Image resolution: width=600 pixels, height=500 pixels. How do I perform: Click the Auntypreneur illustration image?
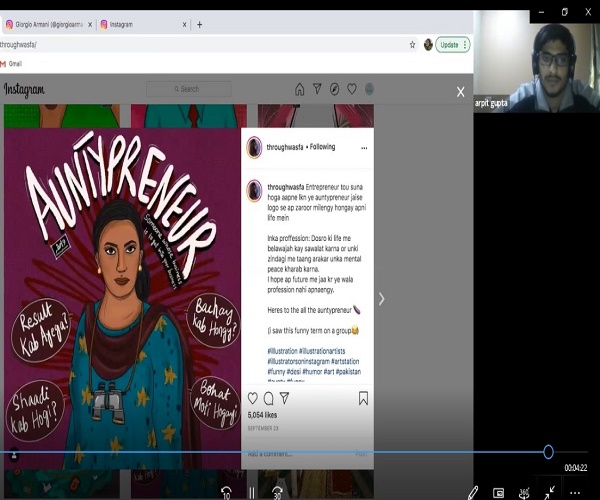point(122,298)
